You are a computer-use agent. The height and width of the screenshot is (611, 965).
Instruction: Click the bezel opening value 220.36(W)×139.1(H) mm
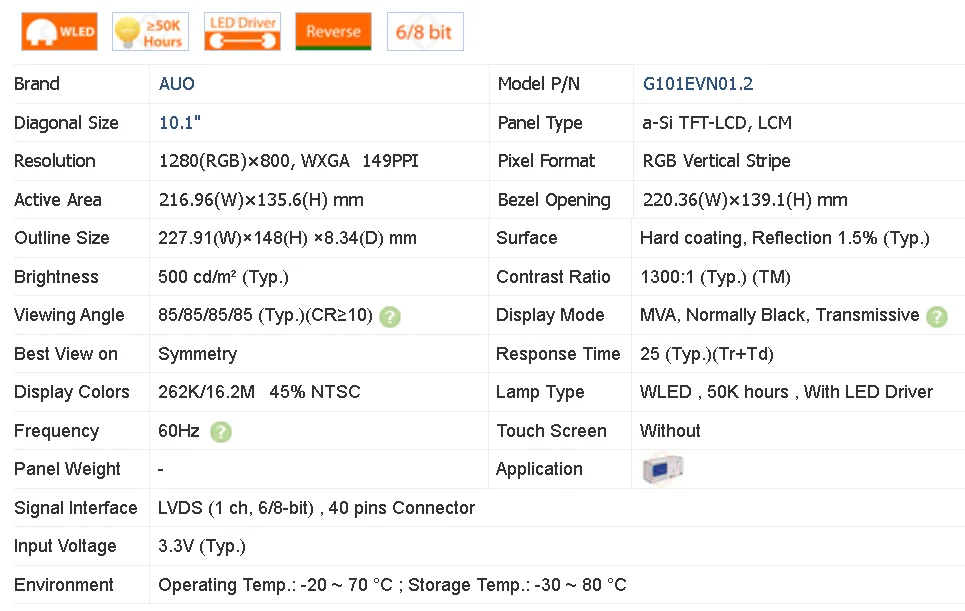745,200
